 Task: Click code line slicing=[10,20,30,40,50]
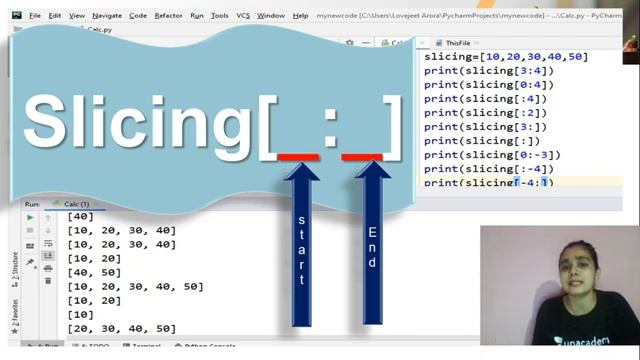coord(506,57)
